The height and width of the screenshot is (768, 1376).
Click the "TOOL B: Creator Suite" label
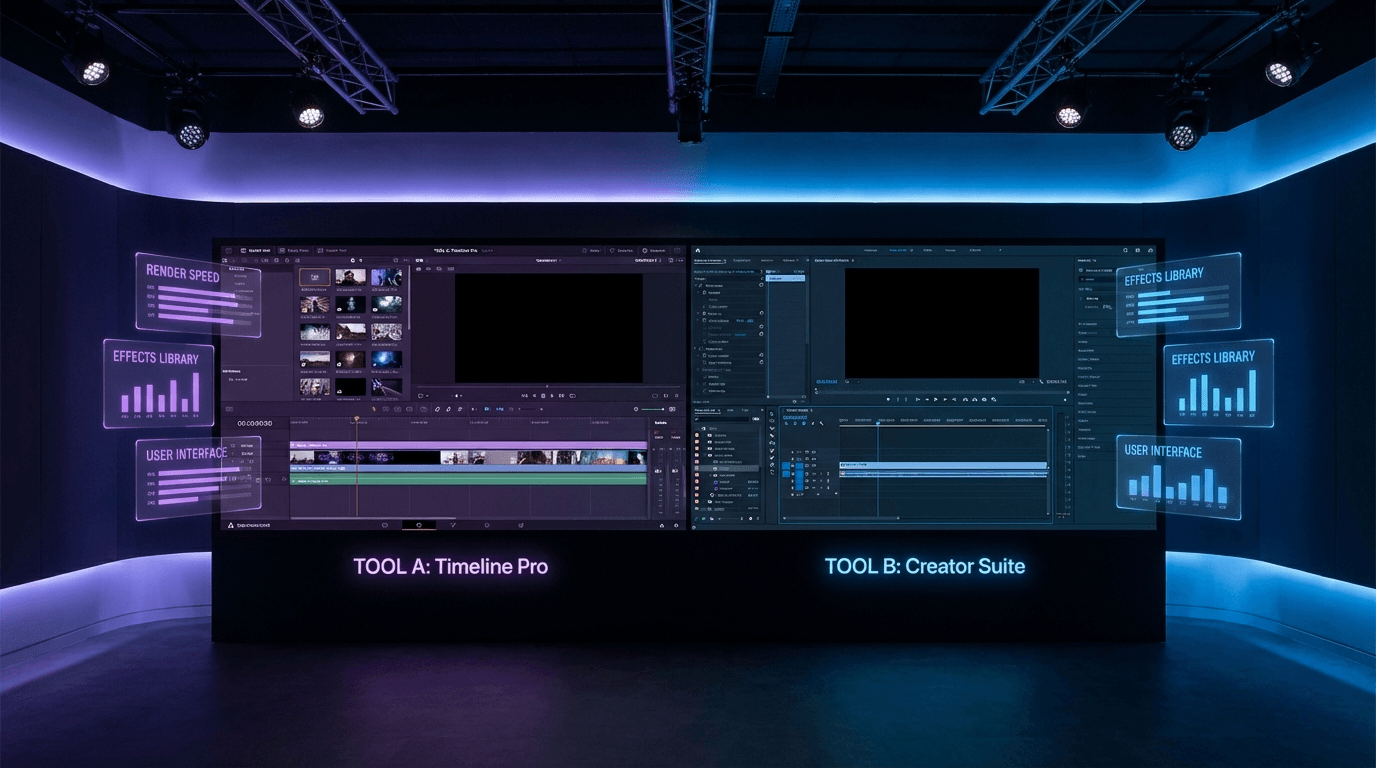[x=924, y=566]
